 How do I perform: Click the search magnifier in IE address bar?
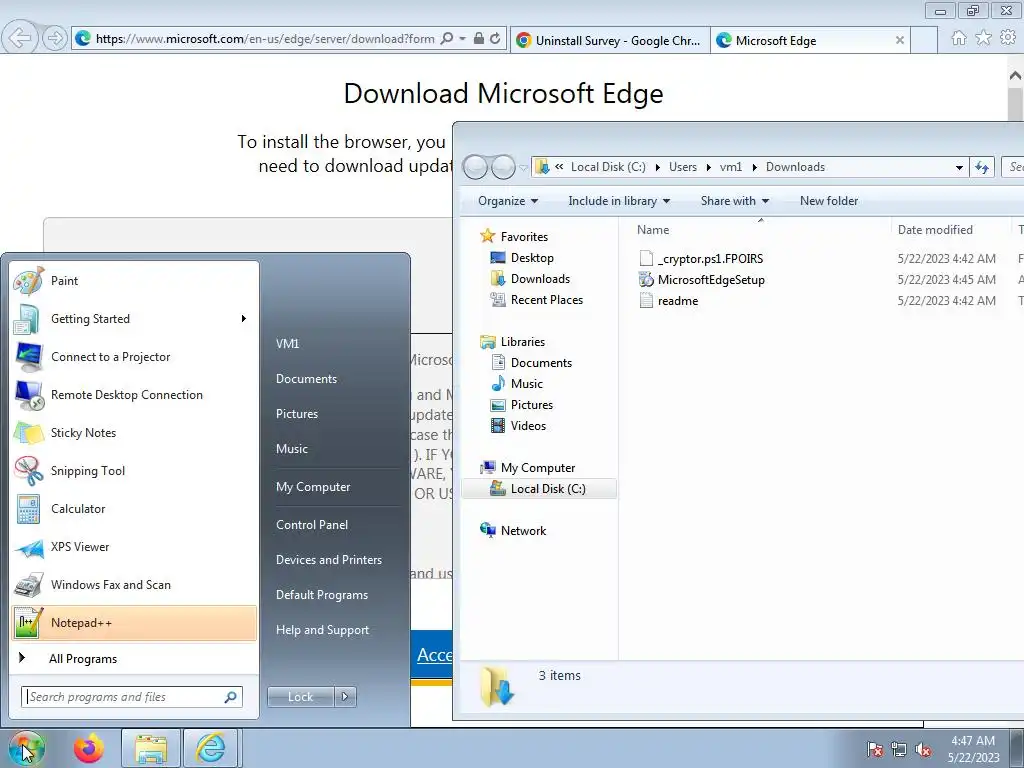(447, 39)
